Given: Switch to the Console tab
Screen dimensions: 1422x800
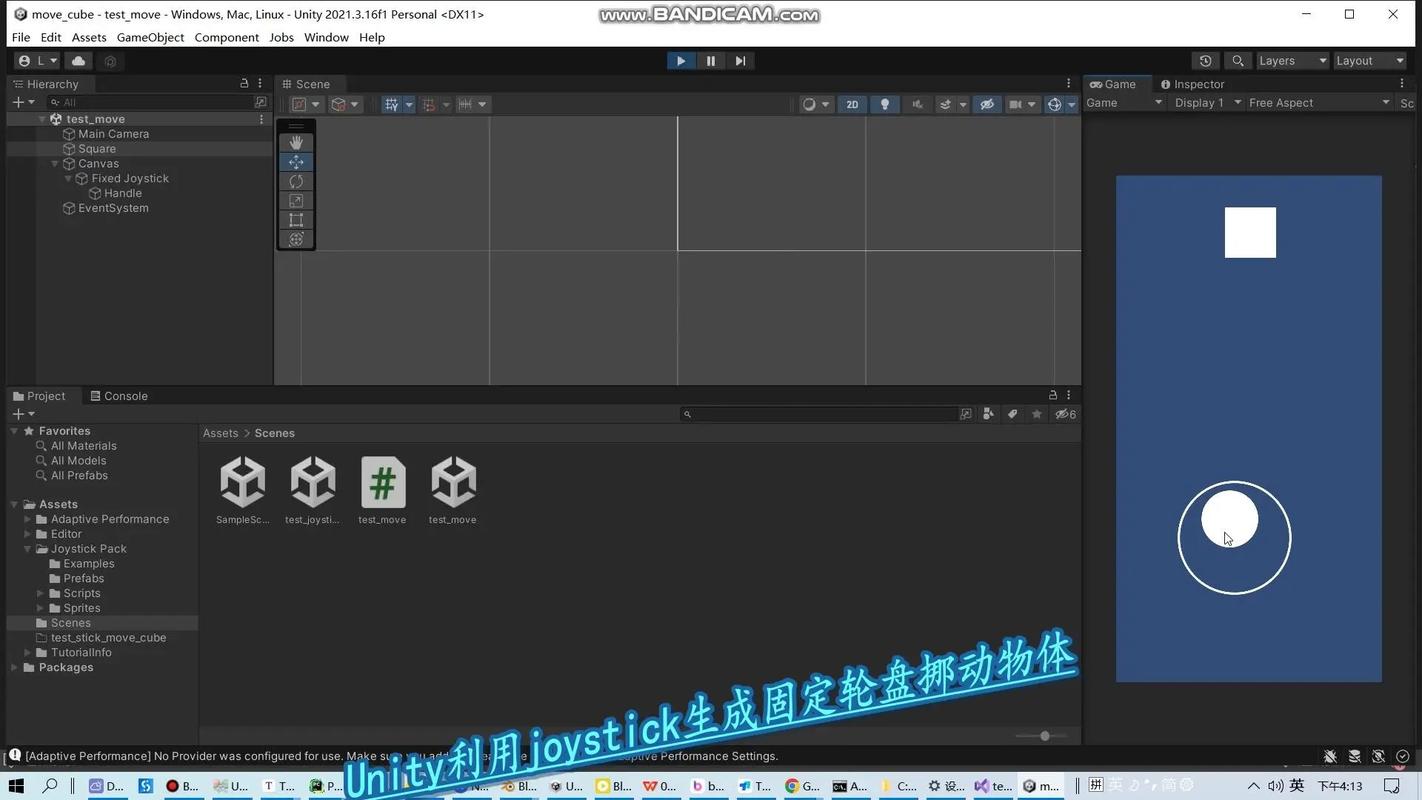Looking at the screenshot, I should tap(119, 396).
